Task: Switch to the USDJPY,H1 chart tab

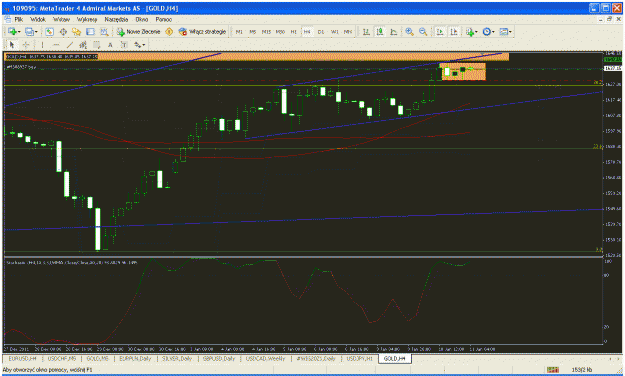Action: click(x=360, y=359)
